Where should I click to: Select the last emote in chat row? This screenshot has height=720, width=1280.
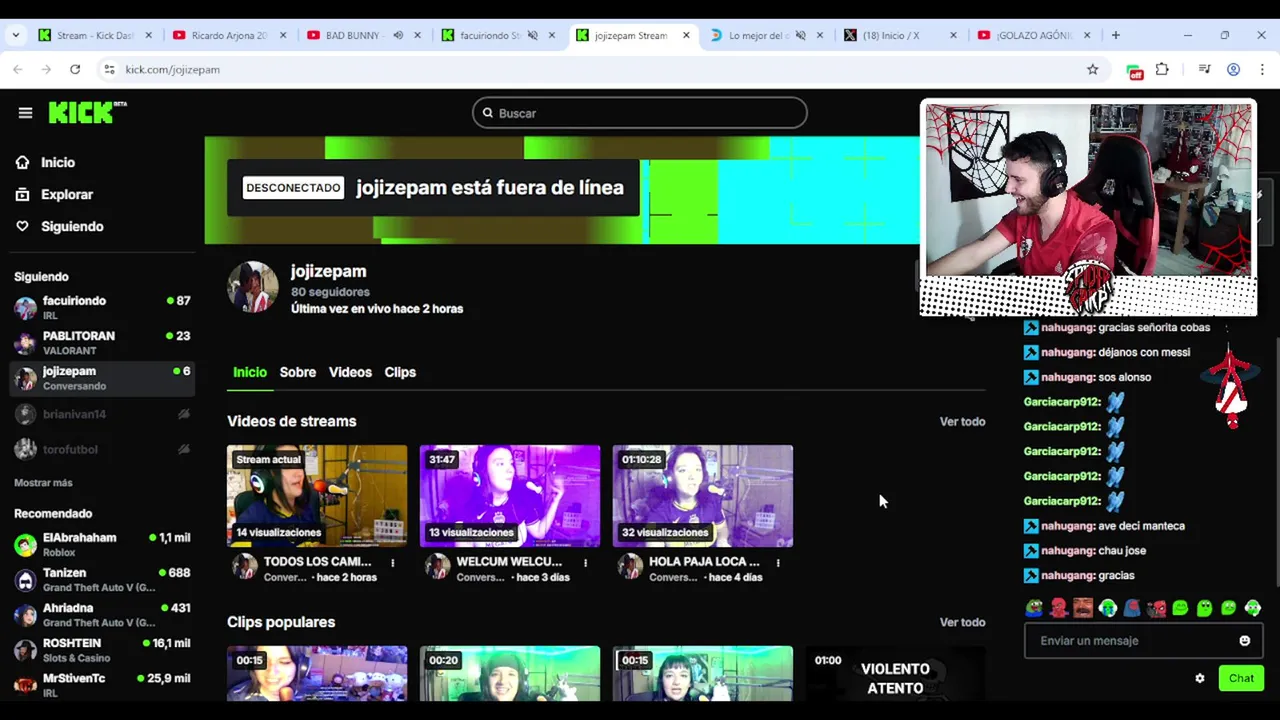click(x=1253, y=608)
